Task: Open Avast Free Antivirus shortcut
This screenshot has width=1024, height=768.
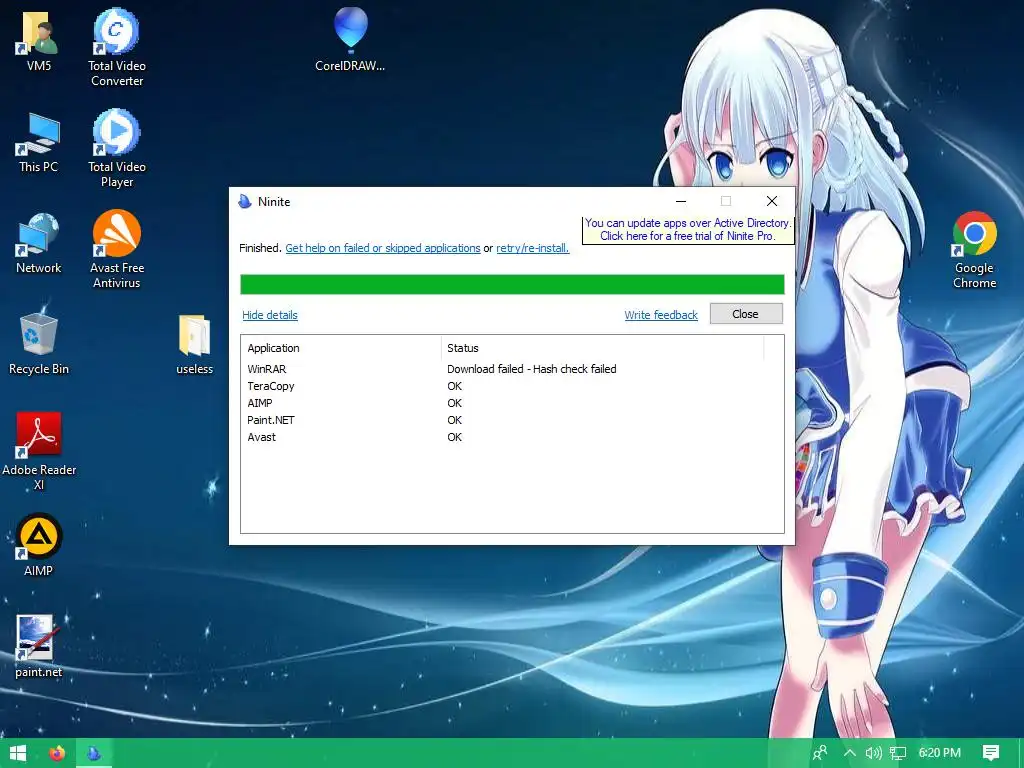Action: pyautogui.click(x=117, y=249)
